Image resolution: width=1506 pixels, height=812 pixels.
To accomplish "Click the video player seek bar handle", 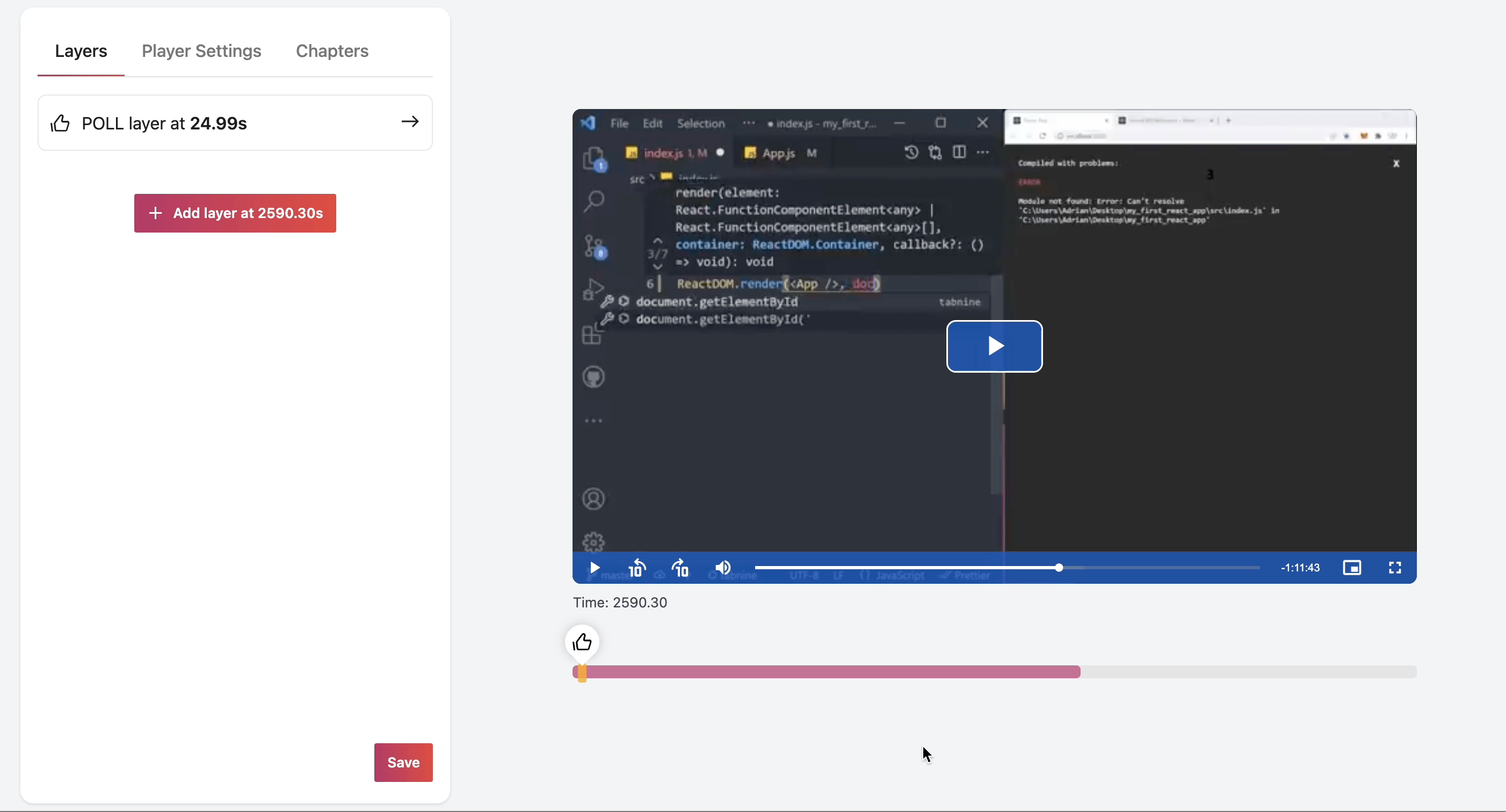I will [1059, 568].
